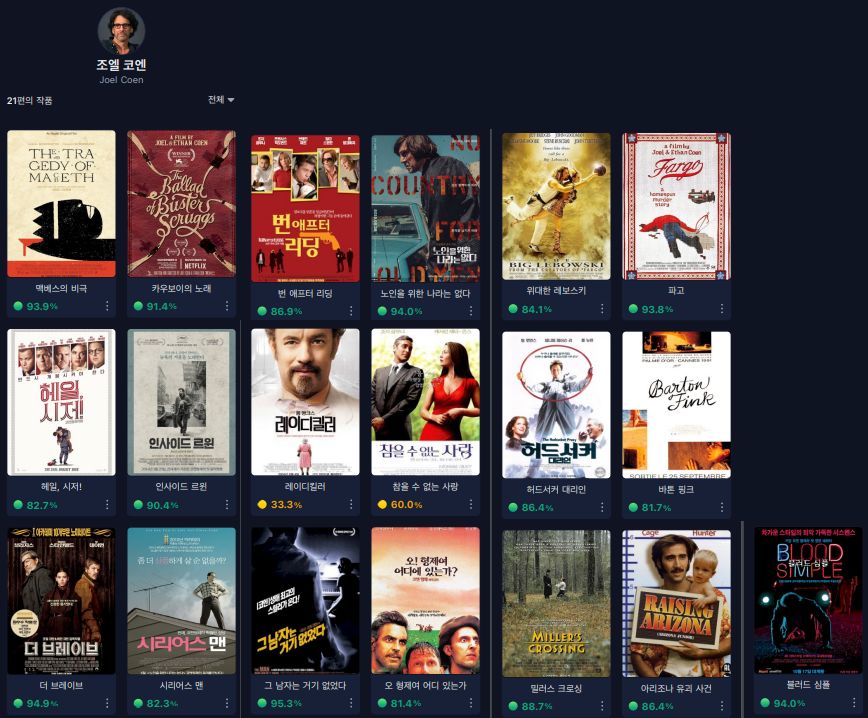Open the 참을 수 없는 사랑 poster
868x718 pixels.
point(425,402)
